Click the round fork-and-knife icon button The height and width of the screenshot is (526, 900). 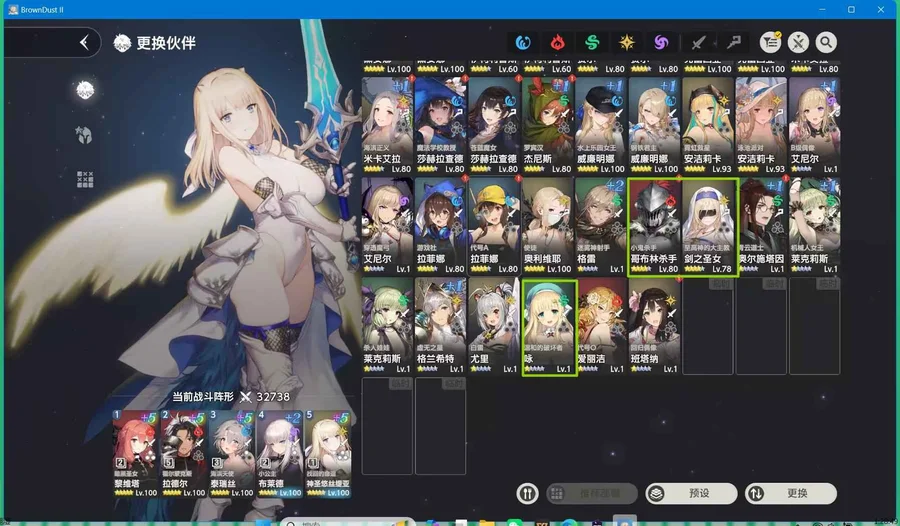(x=529, y=493)
